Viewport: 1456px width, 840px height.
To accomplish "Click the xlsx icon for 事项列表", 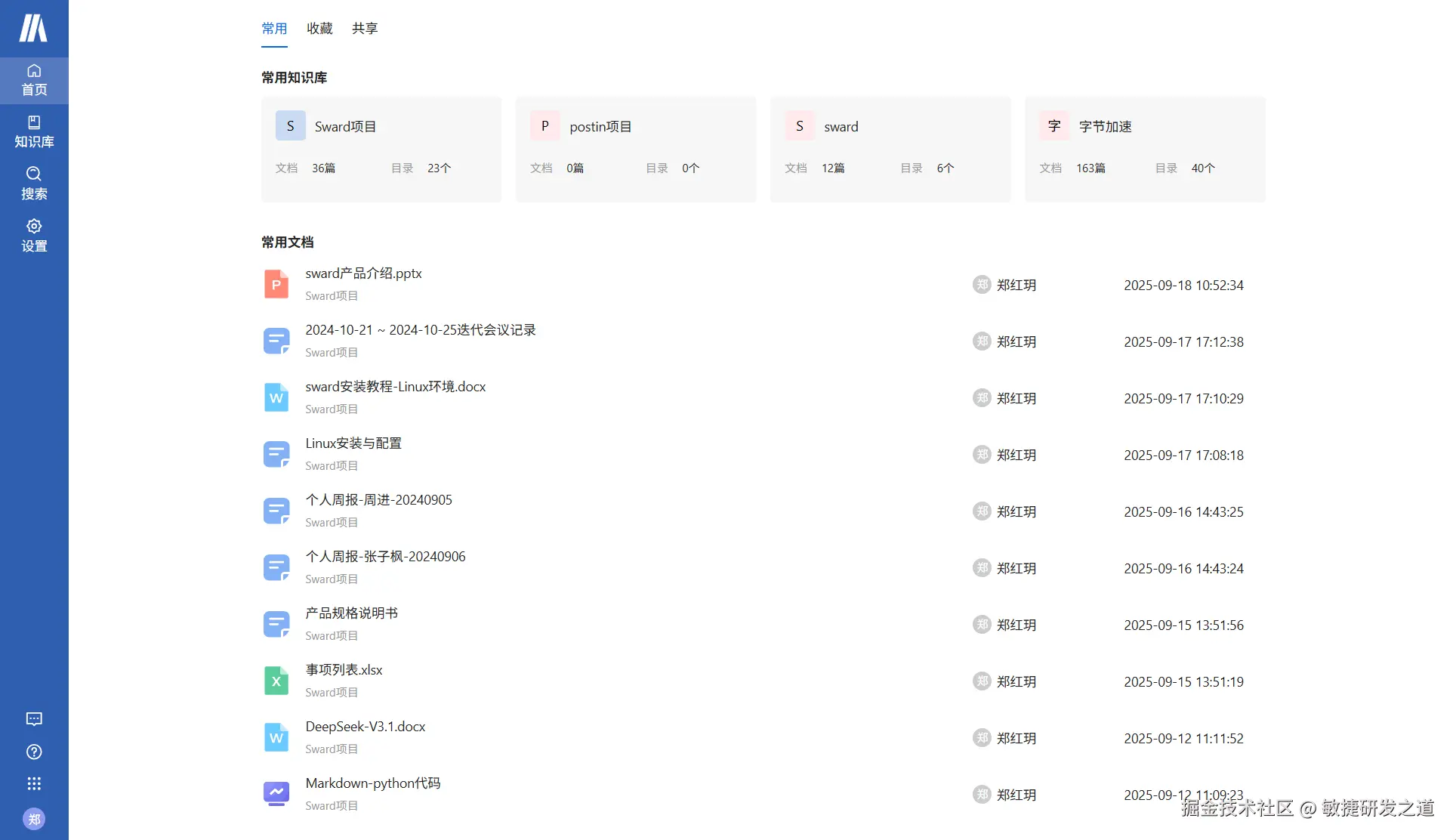I will tap(276, 681).
